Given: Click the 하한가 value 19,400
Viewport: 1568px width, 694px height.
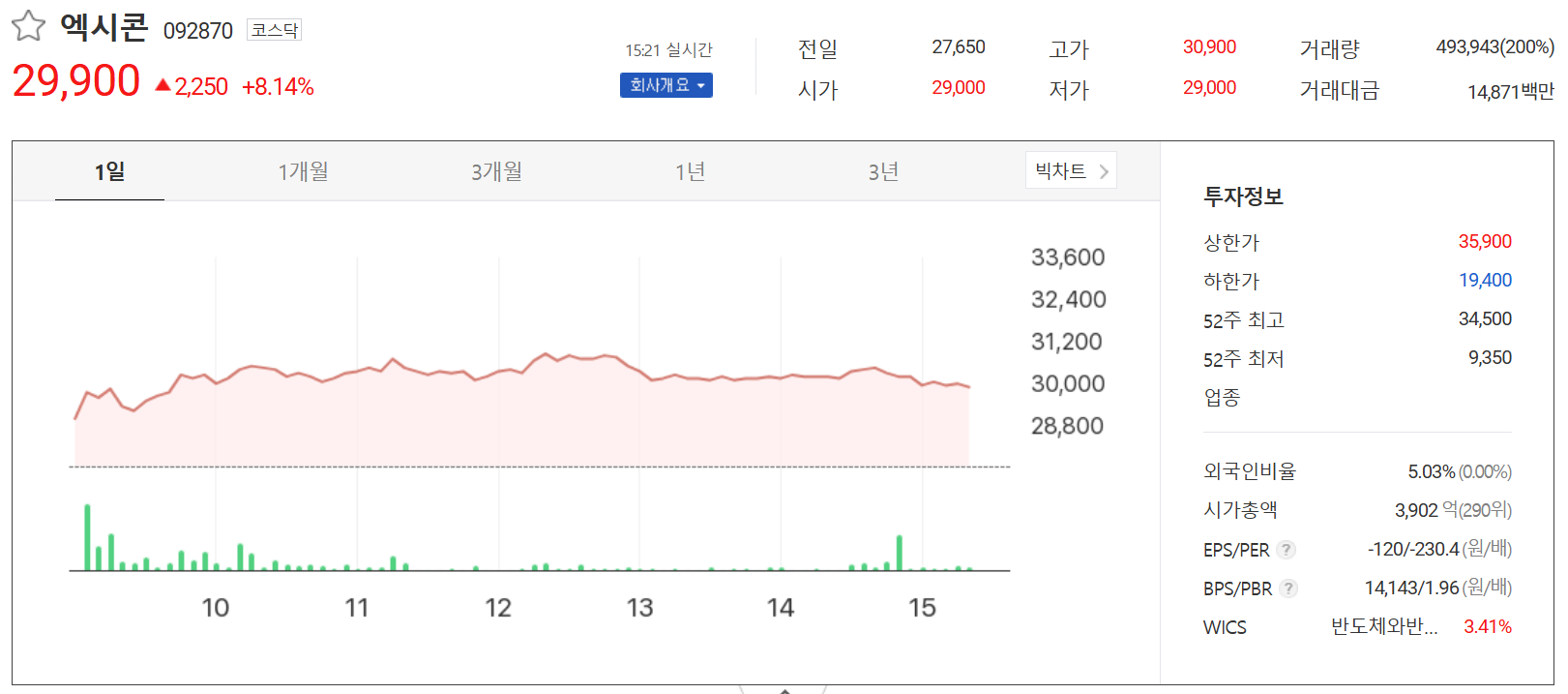Looking at the screenshot, I should pyautogui.click(x=1485, y=280).
